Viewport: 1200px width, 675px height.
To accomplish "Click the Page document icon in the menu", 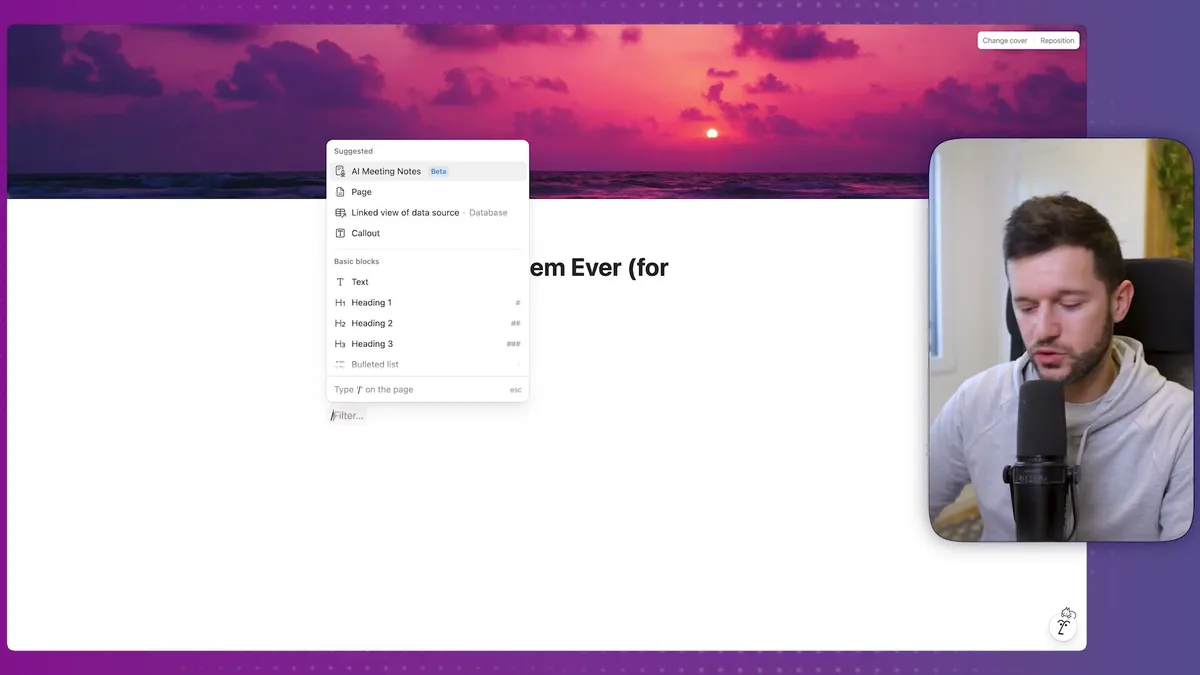I will point(340,192).
